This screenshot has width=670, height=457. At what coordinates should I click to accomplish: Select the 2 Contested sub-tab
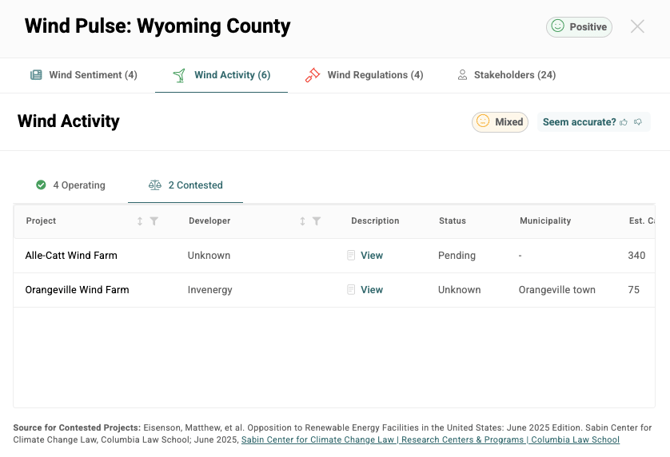point(186,185)
